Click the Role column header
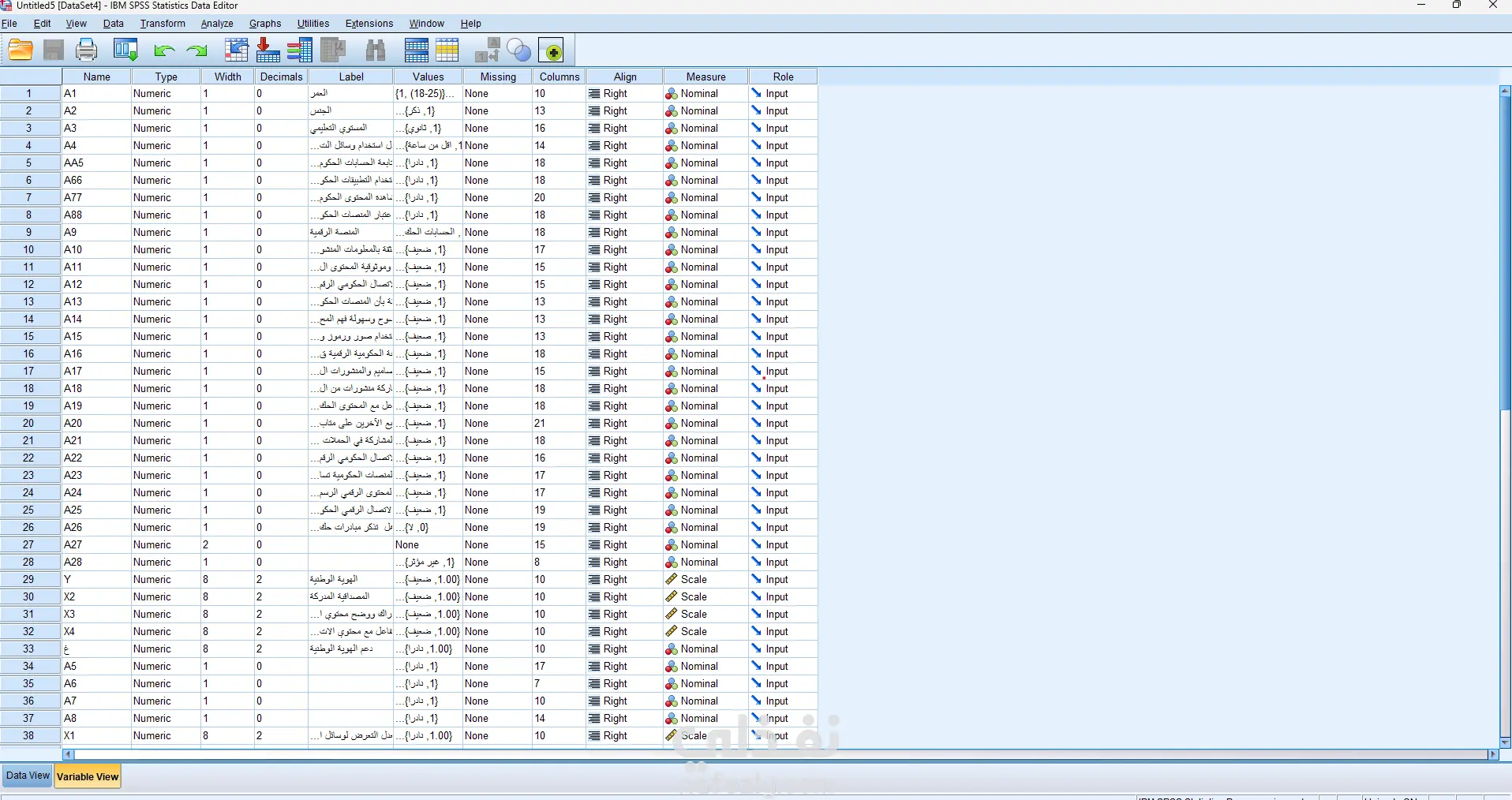This screenshot has height=800, width=1512. pos(784,77)
